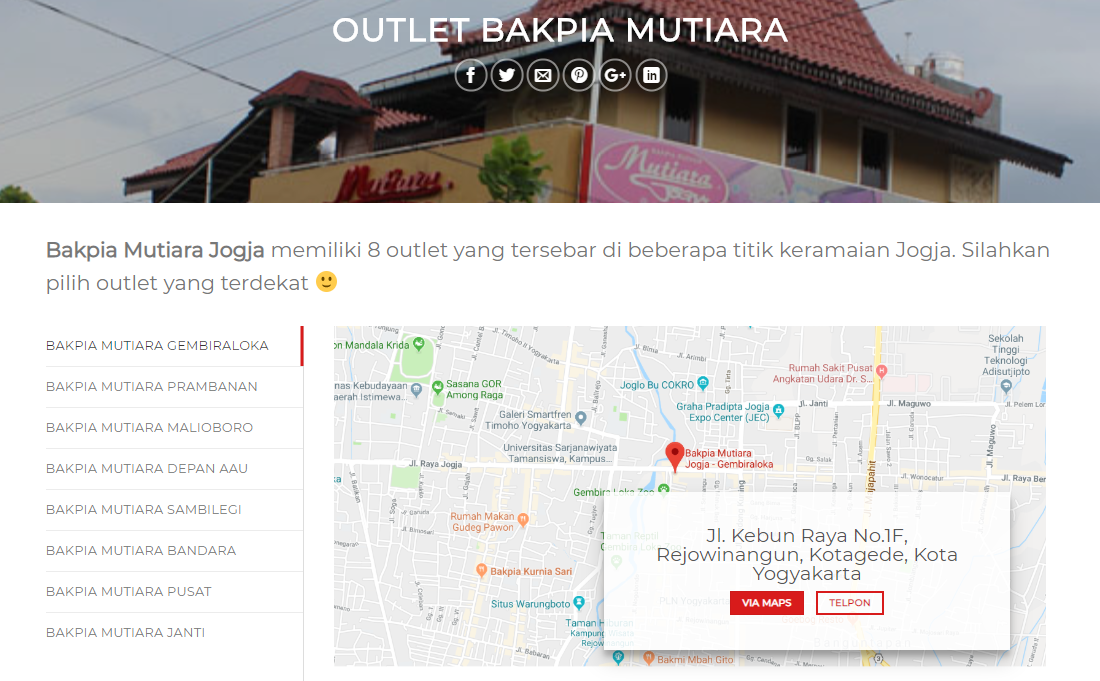Viewport: 1100px width, 681px height.
Task: Switch to Bakpia Mutiara Malioboro tab
Action: coord(174,428)
